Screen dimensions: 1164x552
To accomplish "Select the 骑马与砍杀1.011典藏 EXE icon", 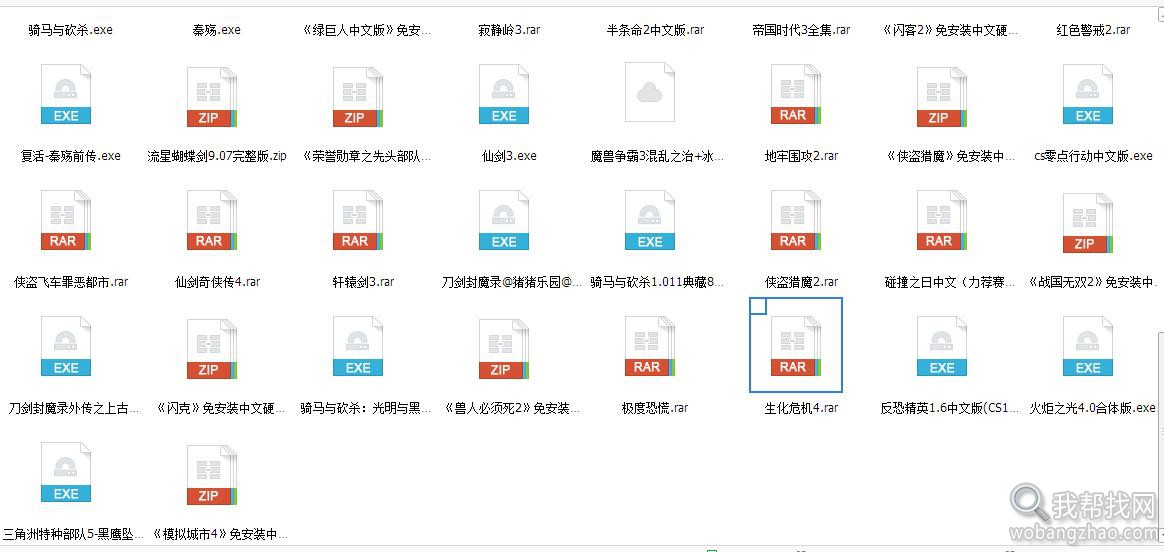I will 650,220.
